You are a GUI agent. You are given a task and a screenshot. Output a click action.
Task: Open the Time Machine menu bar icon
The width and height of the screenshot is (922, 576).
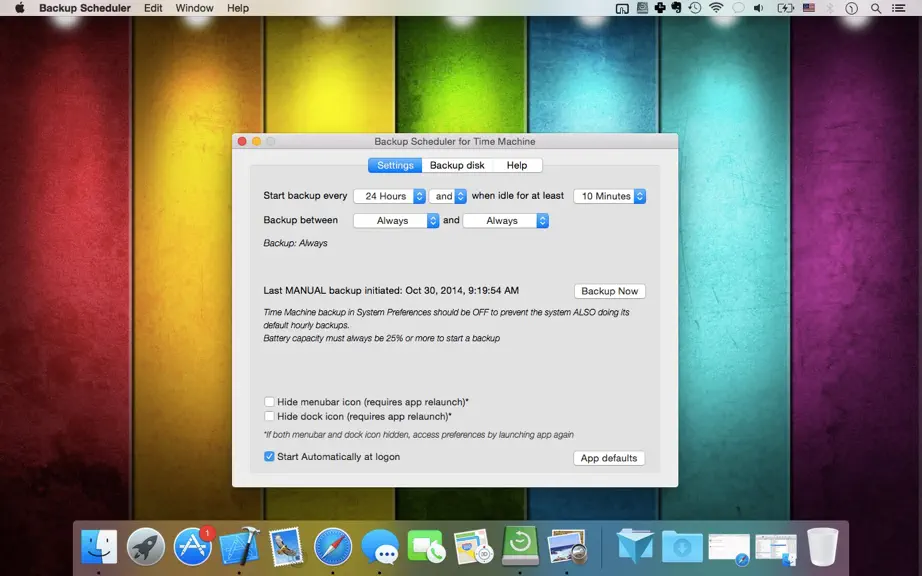click(695, 8)
